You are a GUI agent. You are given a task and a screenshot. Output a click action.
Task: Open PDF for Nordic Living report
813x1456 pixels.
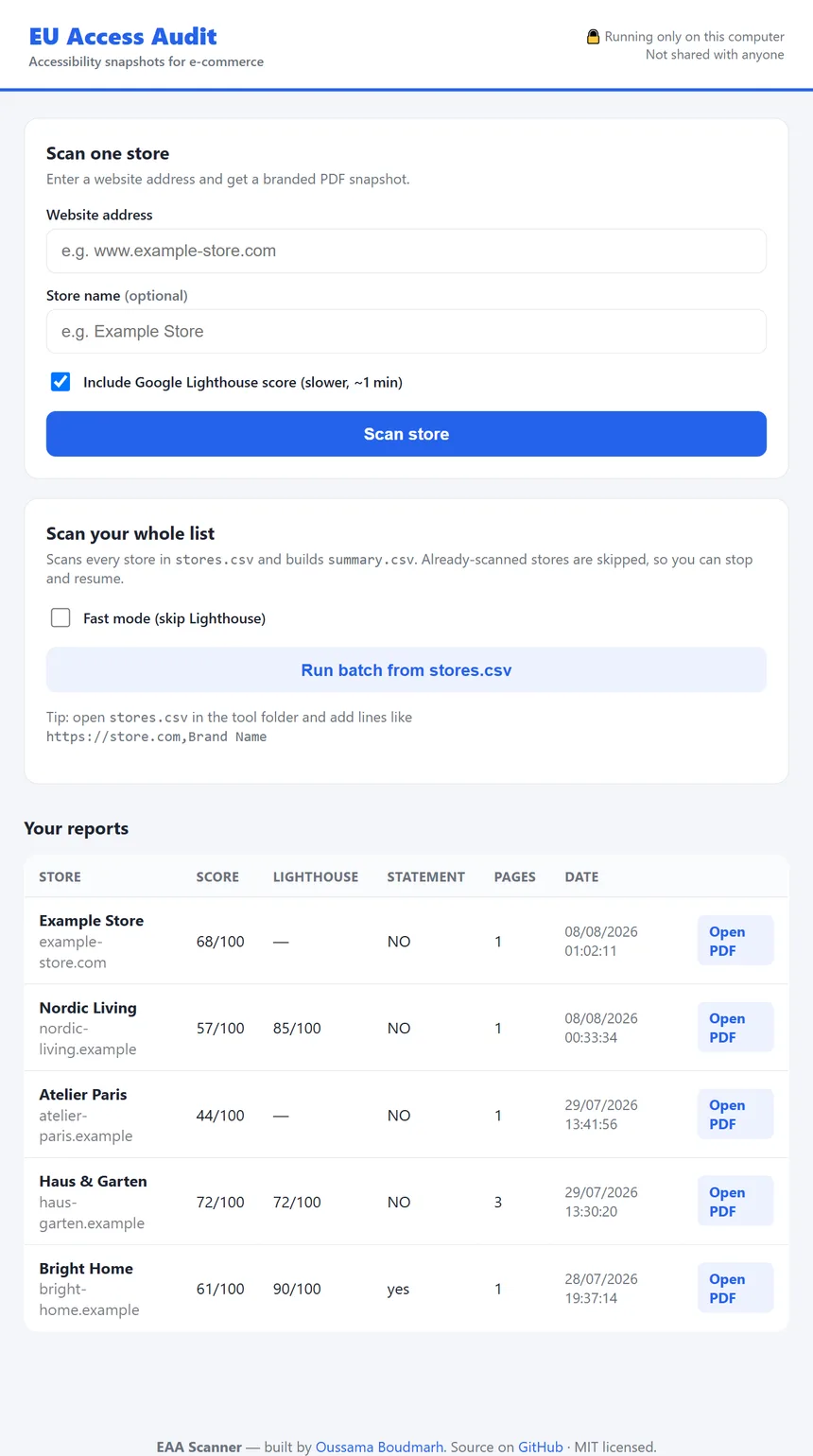735,1028
